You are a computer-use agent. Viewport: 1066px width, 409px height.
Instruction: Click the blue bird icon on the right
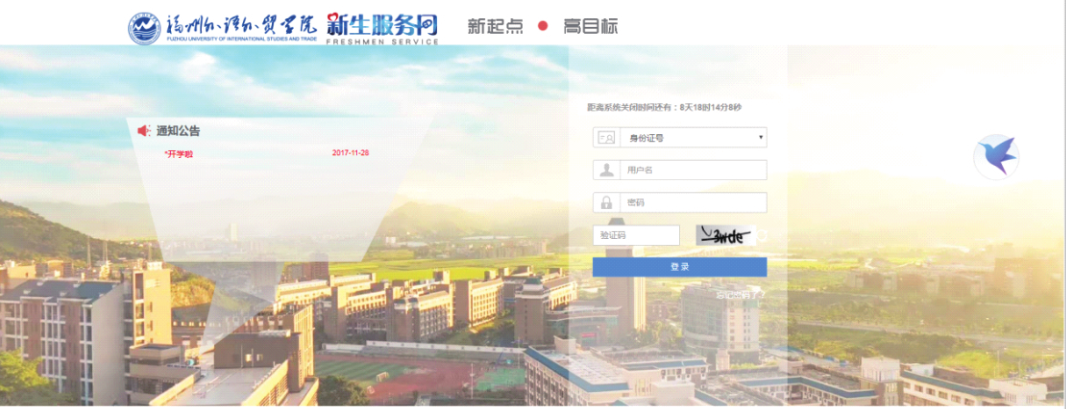(x=996, y=156)
